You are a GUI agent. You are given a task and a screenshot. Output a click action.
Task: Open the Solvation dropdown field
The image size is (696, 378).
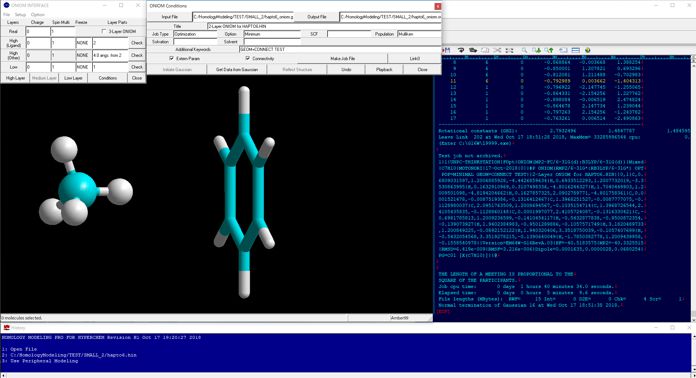click(195, 42)
